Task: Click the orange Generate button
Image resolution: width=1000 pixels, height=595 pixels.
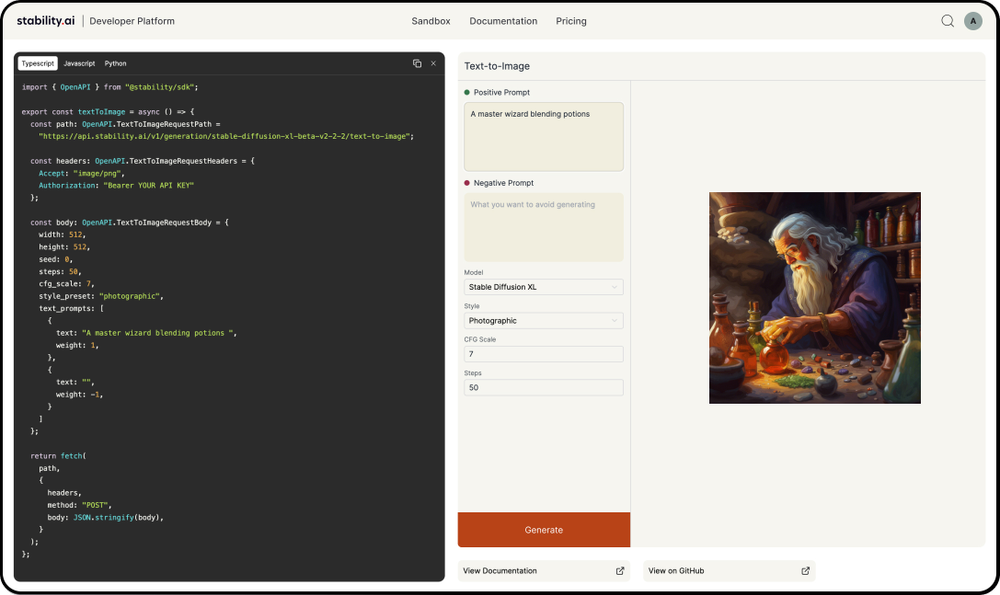Action: 543,529
